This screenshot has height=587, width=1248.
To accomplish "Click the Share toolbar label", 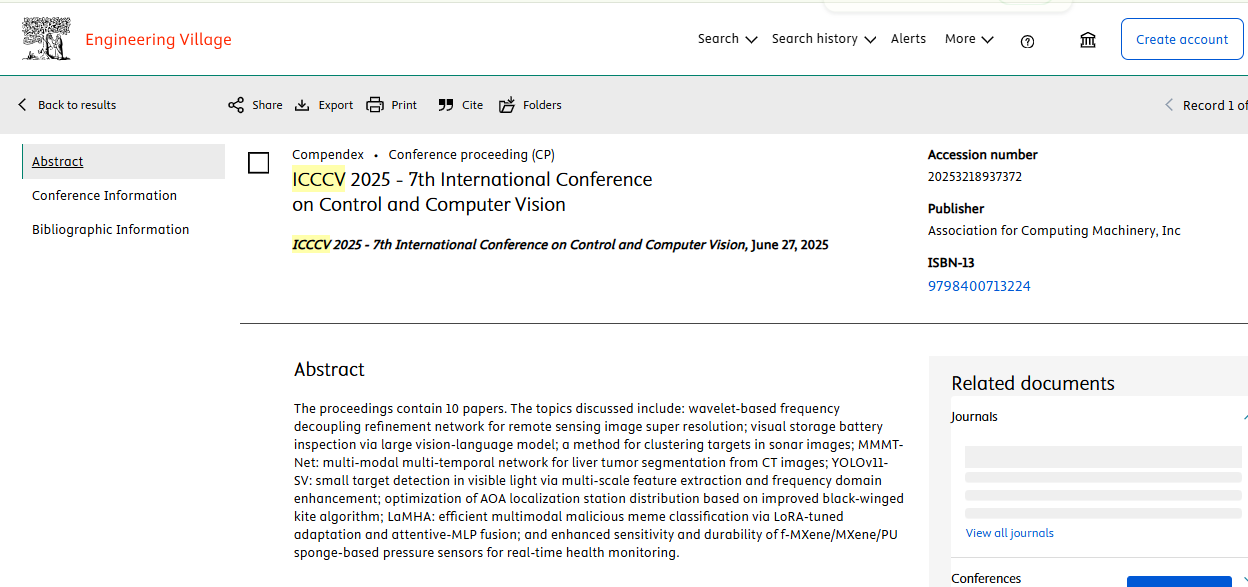I will 267,105.
